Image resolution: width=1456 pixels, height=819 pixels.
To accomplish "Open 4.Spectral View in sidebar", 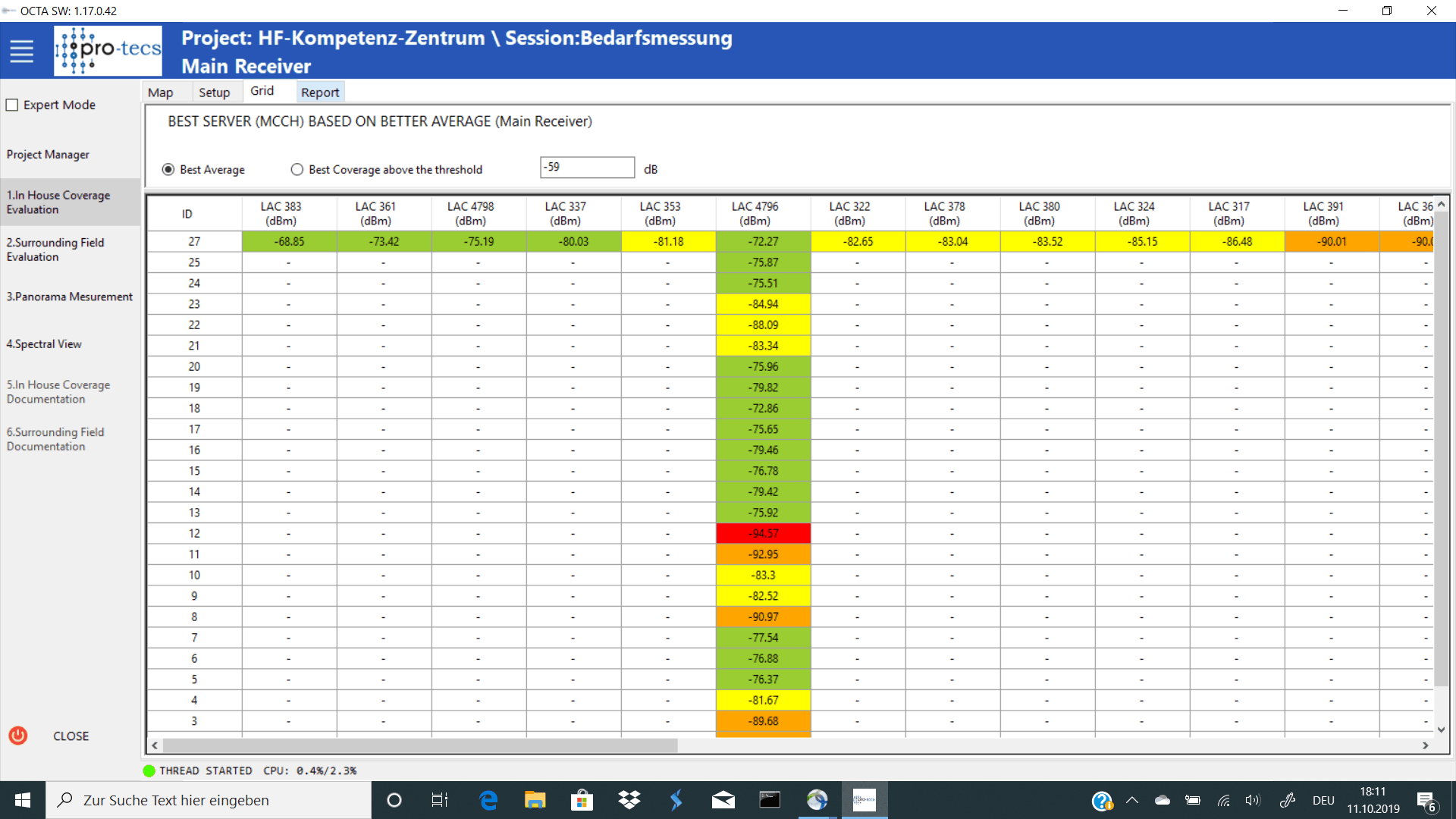I will pyautogui.click(x=44, y=344).
